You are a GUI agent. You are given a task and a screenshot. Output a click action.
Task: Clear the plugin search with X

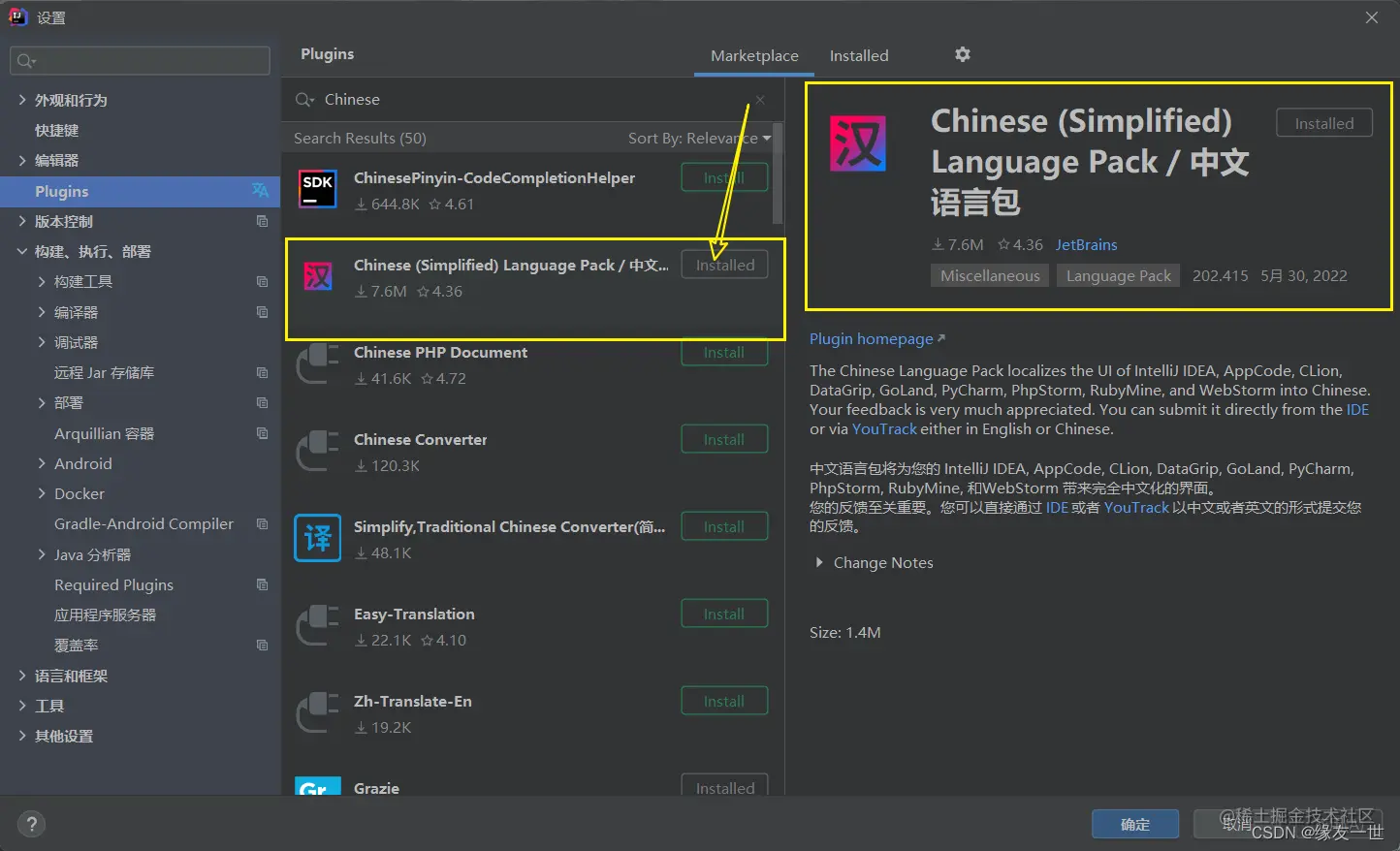[760, 100]
